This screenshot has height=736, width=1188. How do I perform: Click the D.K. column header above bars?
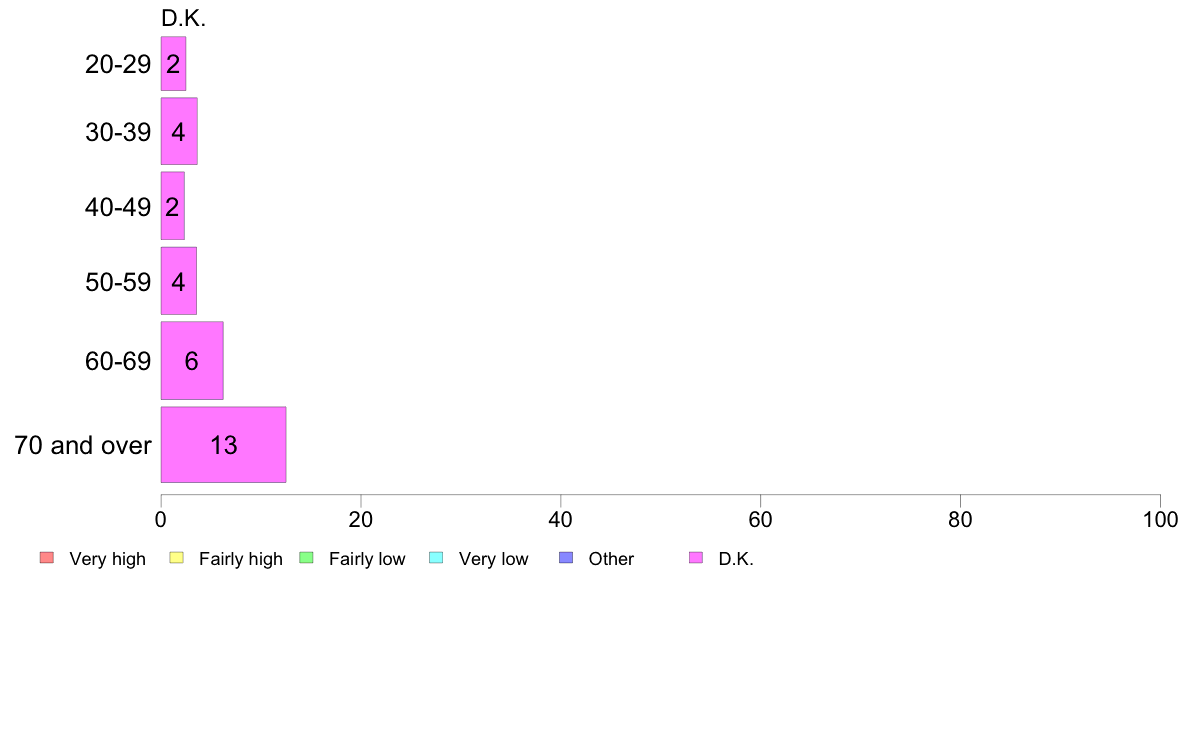click(183, 18)
